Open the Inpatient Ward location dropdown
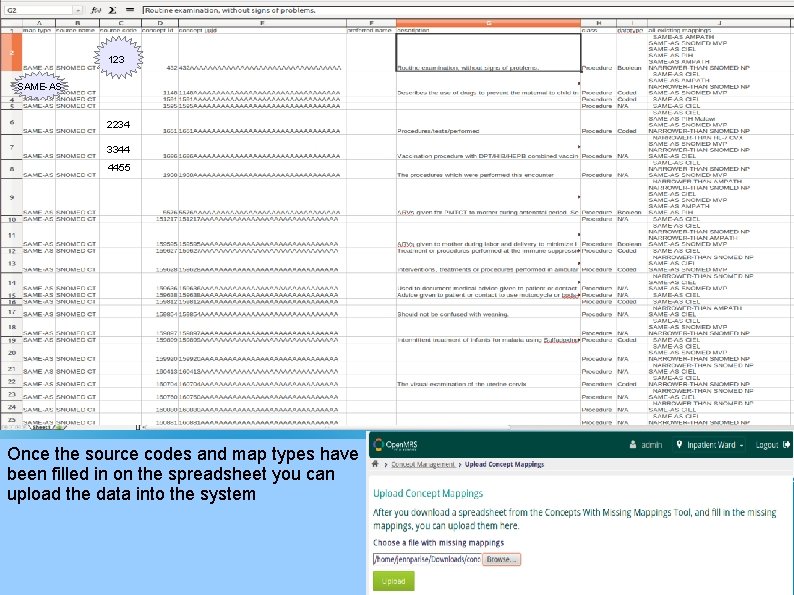The height and width of the screenshot is (595, 794). pyautogui.click(x=710, y=445)
